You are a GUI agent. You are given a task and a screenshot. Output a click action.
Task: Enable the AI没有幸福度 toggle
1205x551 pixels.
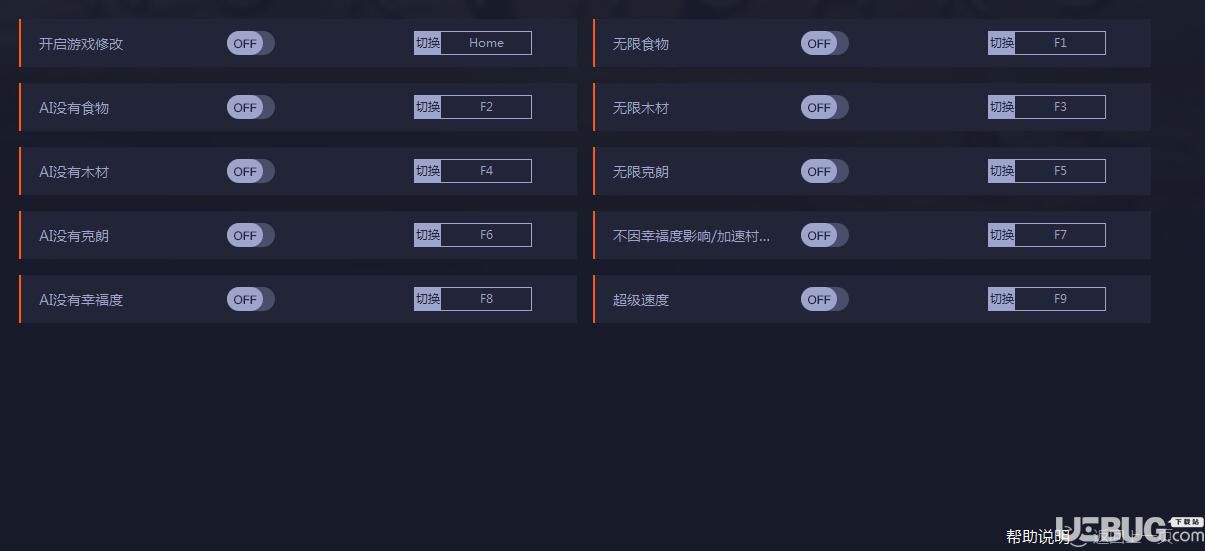pyautogui.click(x=250, y=299)
